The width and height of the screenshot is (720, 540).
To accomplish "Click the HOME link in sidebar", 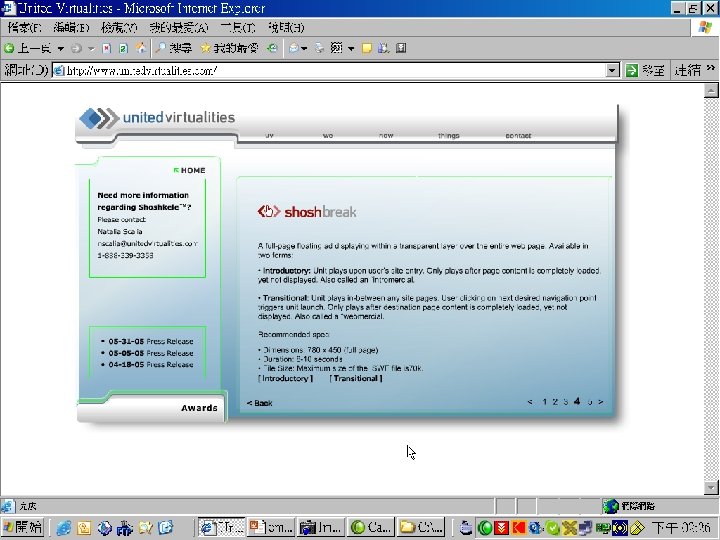I will click(189, 170).
